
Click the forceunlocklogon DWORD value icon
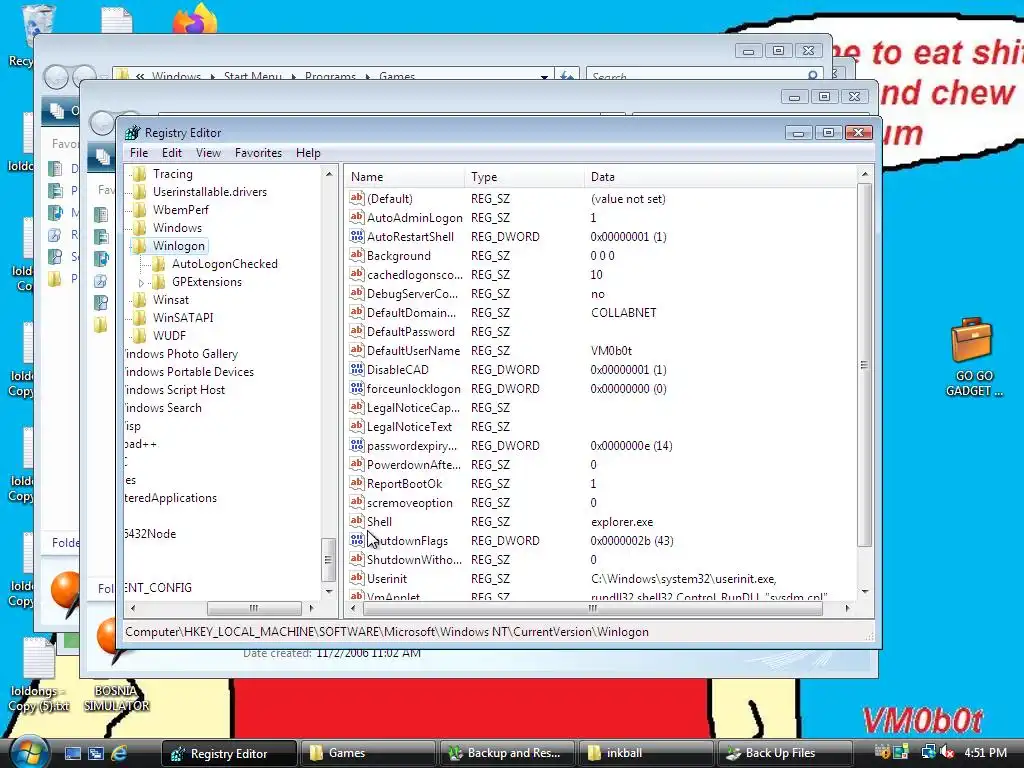coord(357,387)
